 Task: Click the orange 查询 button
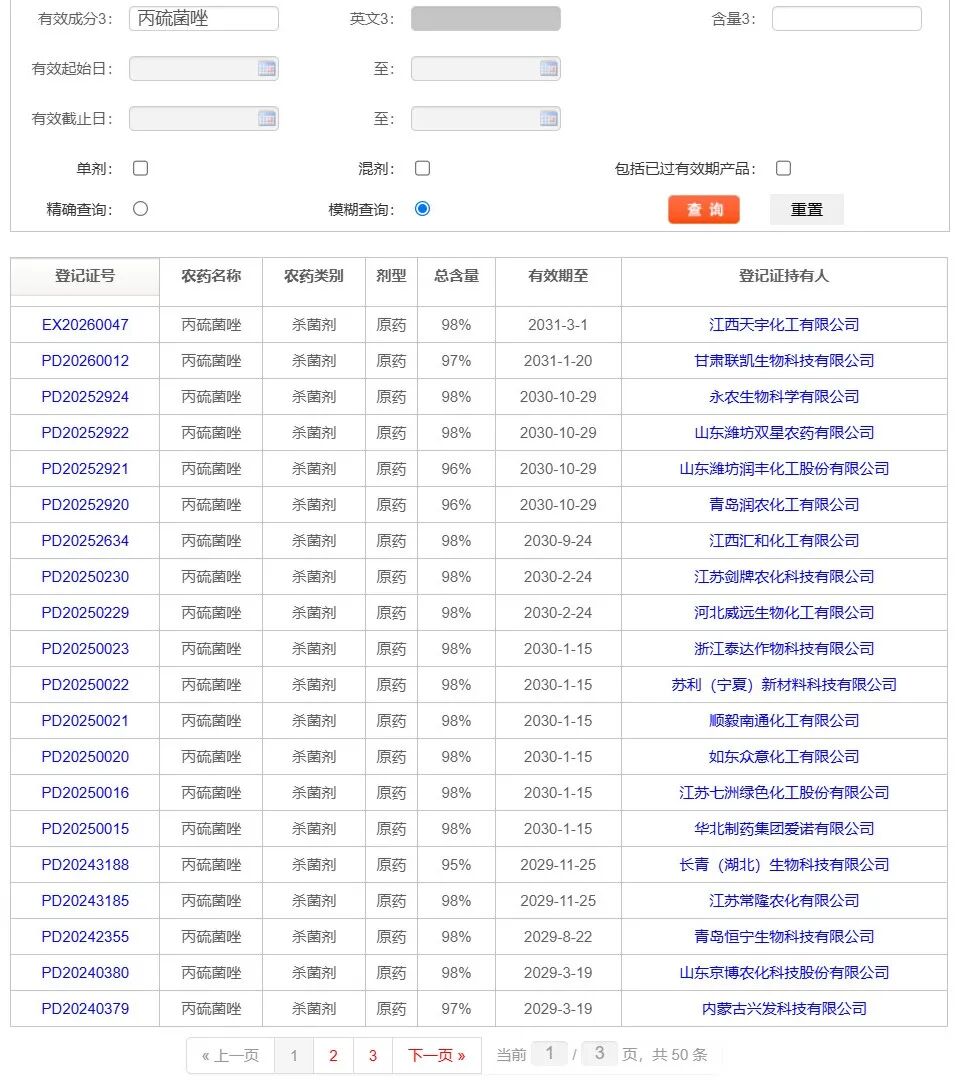coord(704,210)
